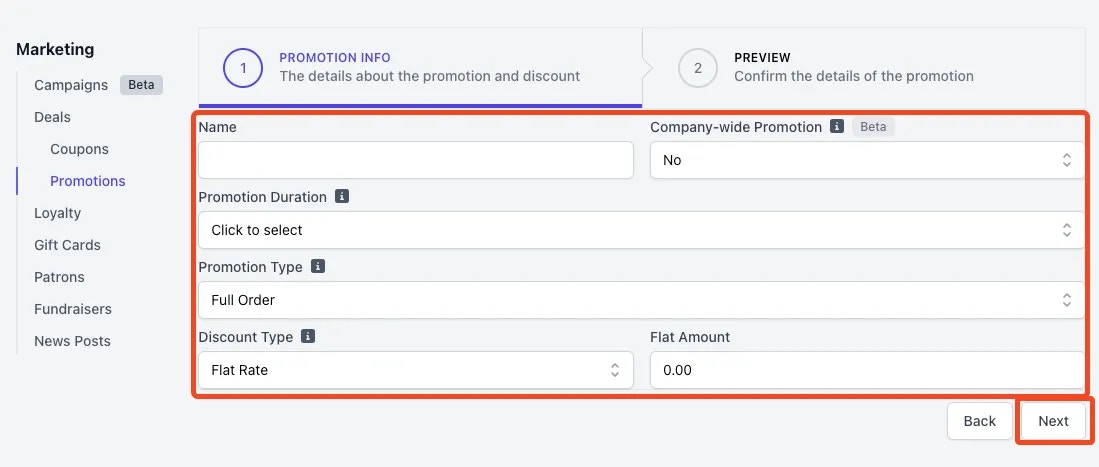The height and width of the screenshot is (467, 1099).
Task: Expand the Promotion Duration Click to select dropdown
Action: (x=641, y=230)
